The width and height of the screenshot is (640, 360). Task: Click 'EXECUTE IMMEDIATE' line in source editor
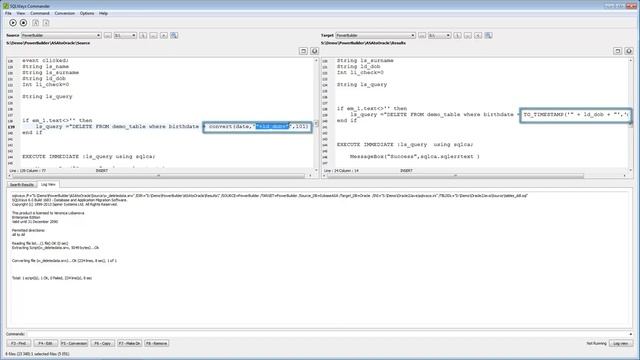(x=89, y=157)
